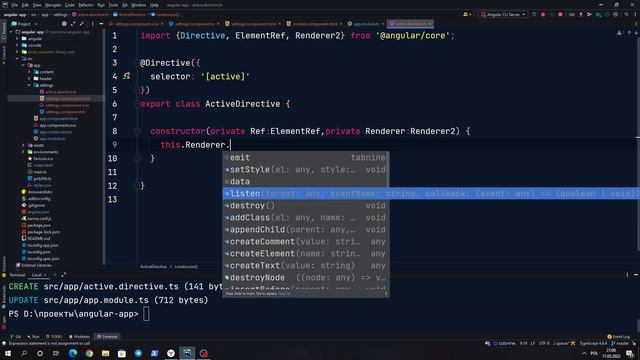This screenshot has width=640, height=360.
Task: Select createText autocomplete entry
Action: click(306, 266)
